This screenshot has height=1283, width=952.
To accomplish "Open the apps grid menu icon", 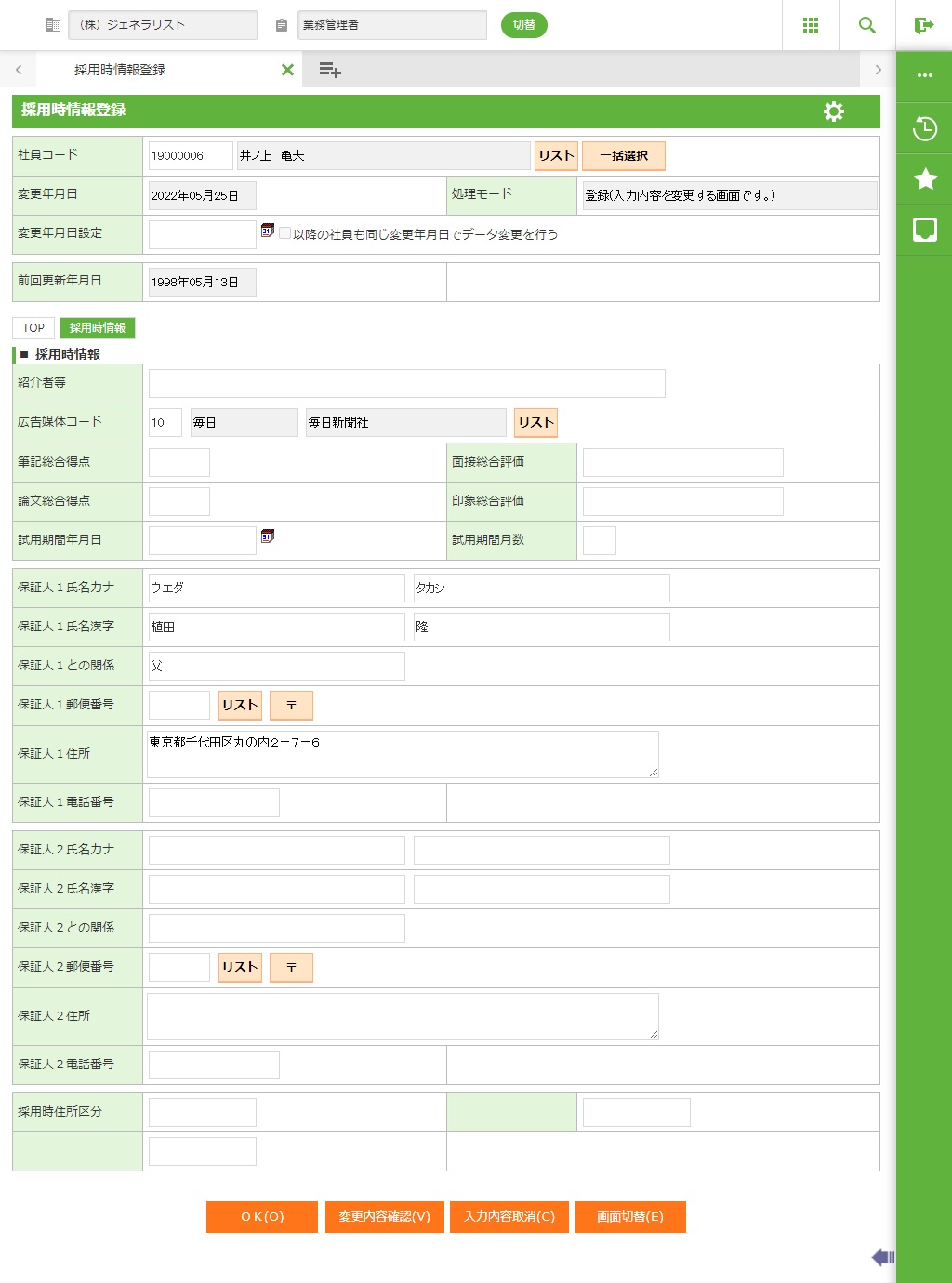I will 810,25.
